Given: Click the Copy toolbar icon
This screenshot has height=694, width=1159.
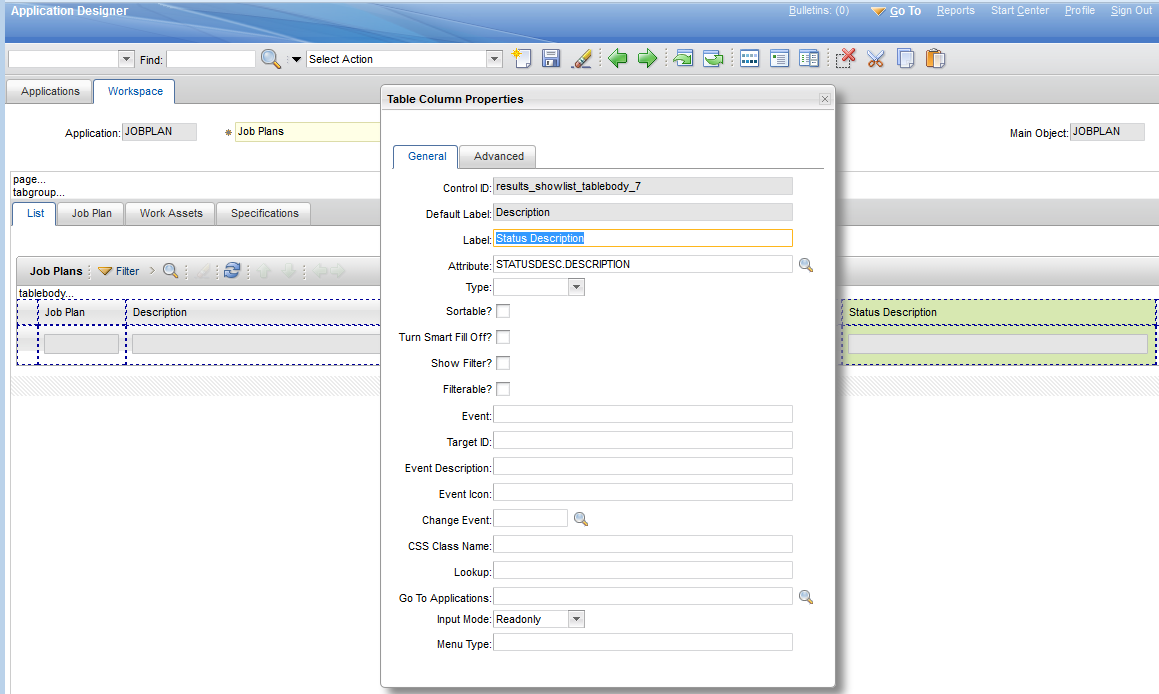Looking at the screenshot, I should (x=905, y=58).
